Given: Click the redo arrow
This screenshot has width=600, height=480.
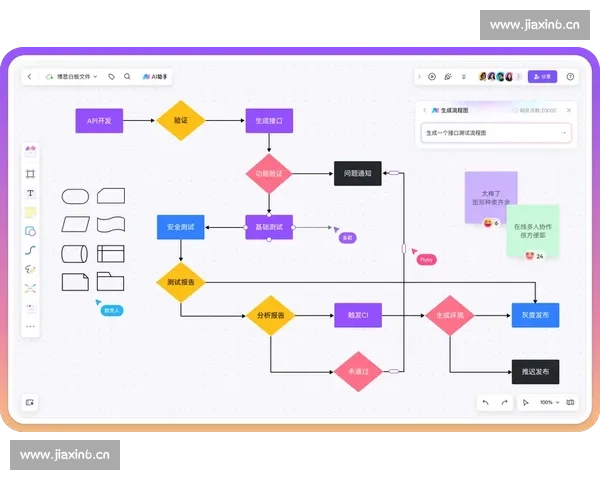Looking at the screenshot, I should point(504,402).
